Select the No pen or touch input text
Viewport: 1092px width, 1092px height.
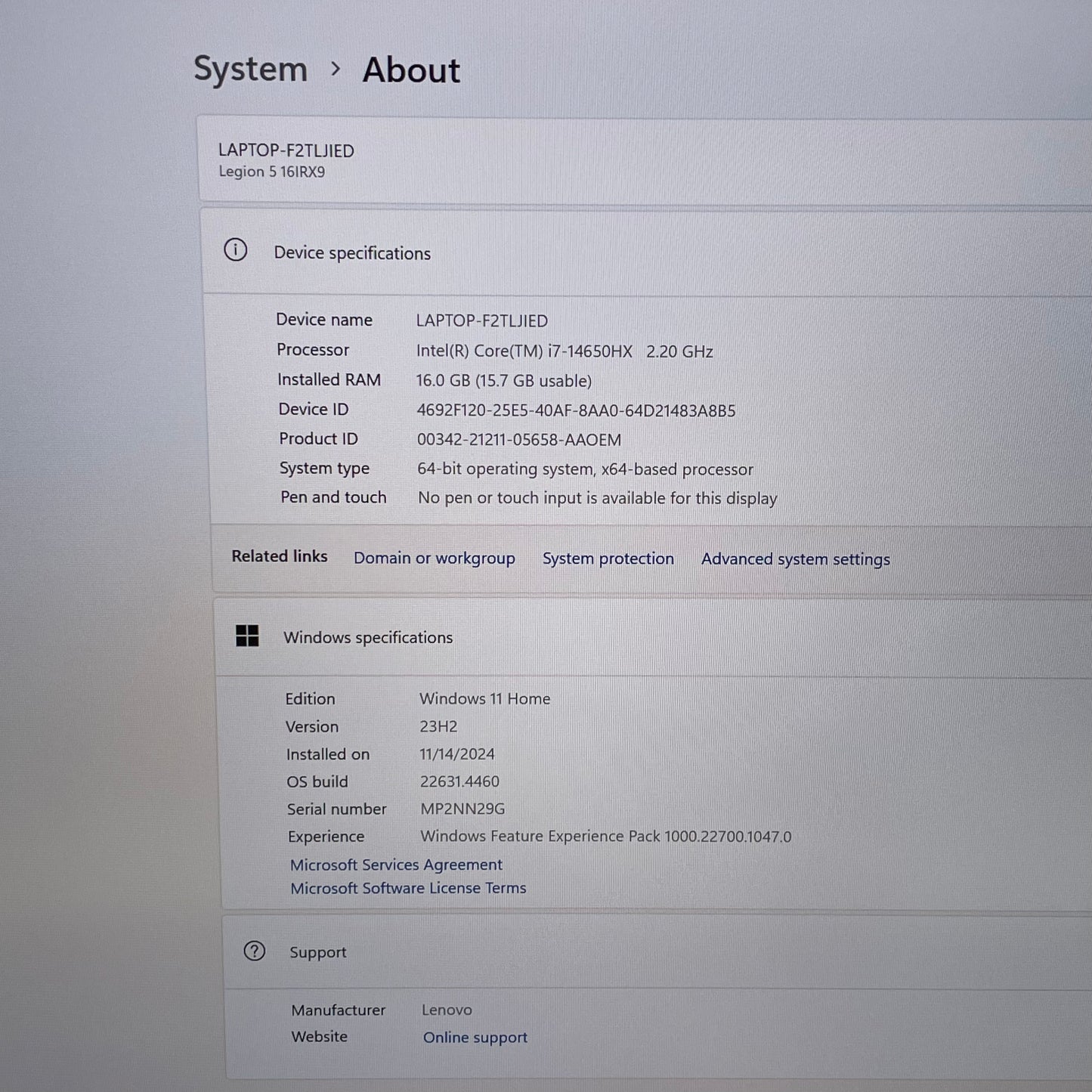click(x=598, y=498)
